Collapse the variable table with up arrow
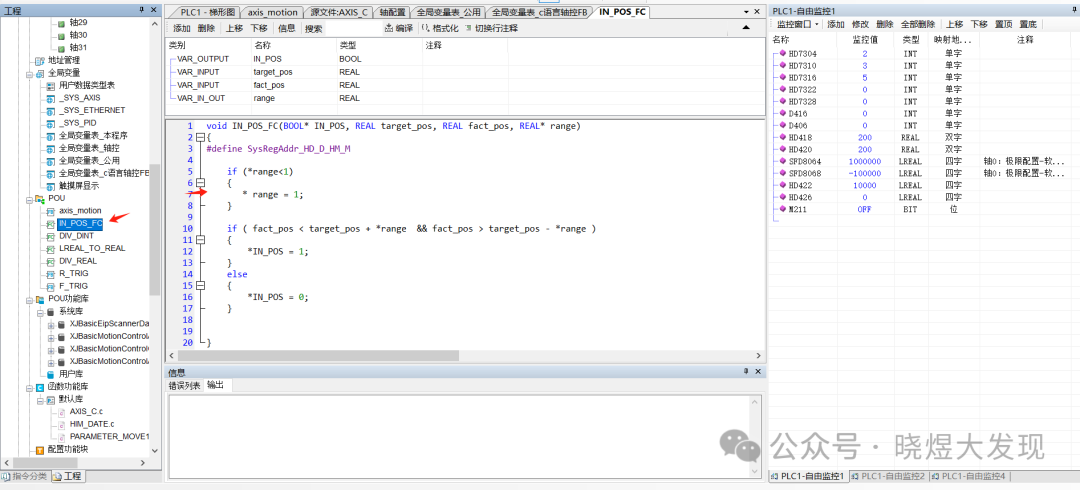This screenshot has width=1080, height=490. tap(745, 27)
